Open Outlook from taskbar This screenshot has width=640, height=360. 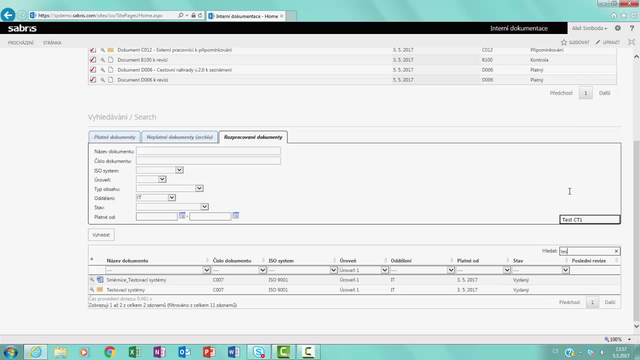pos(184,352)
